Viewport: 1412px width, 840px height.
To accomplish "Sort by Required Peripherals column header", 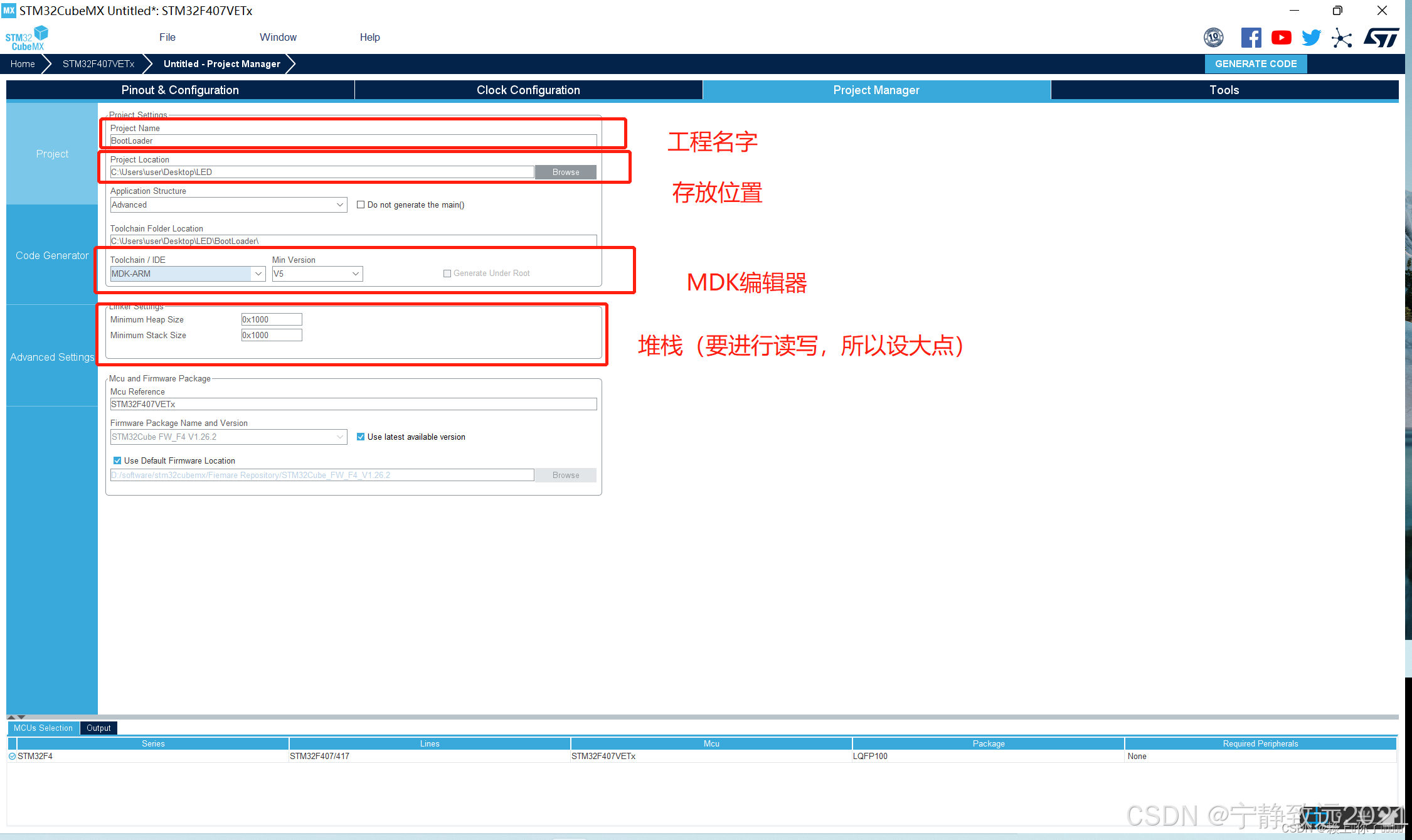I will click(x=1261, y=743).
